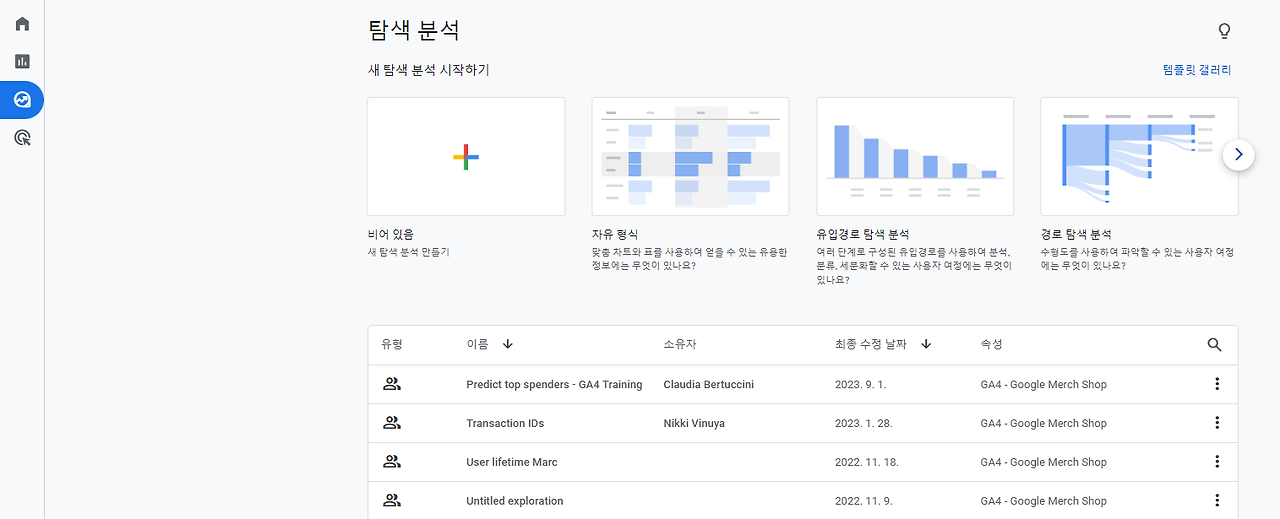Open Predict top spenders - GA4 Training exploration
The height and width of the screenshot is (519, 1280).
point(554,384)
